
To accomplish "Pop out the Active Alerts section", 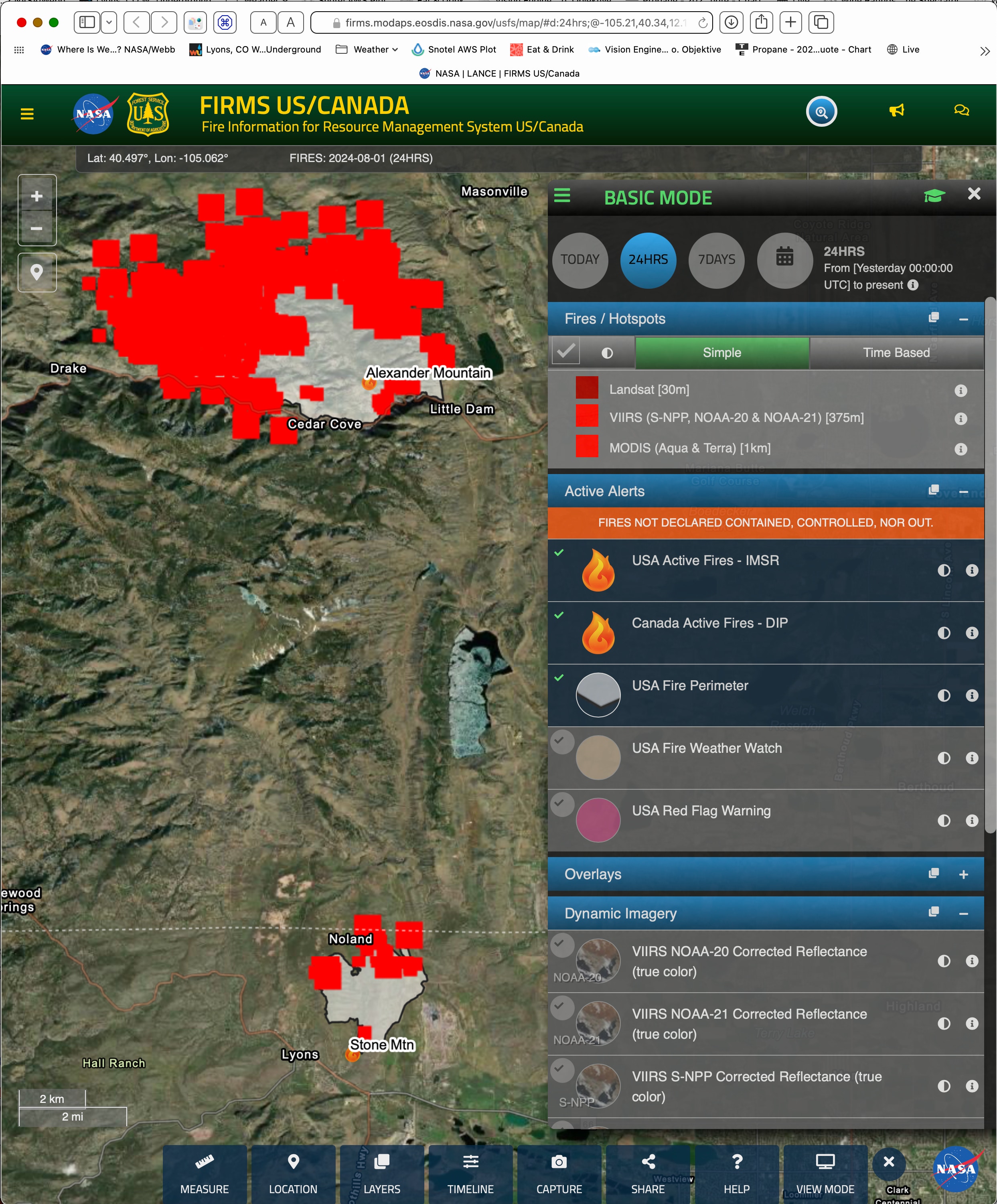I will click(933, 490).
